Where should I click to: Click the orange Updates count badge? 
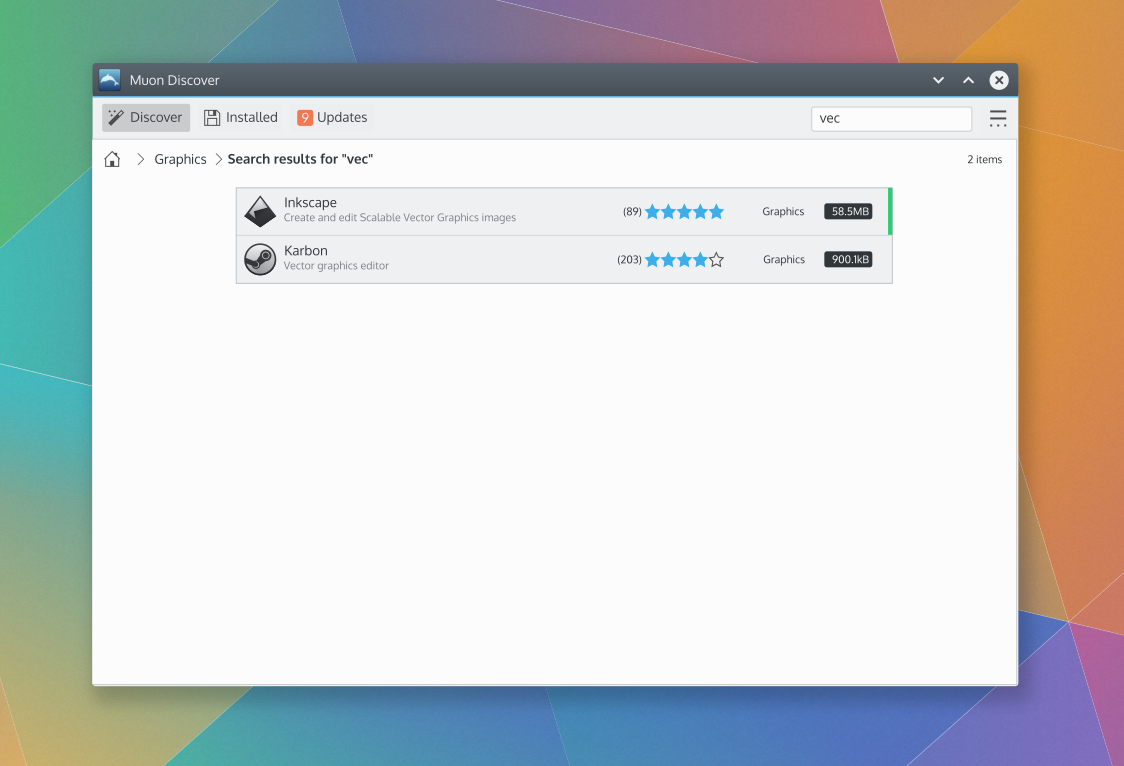305,118
